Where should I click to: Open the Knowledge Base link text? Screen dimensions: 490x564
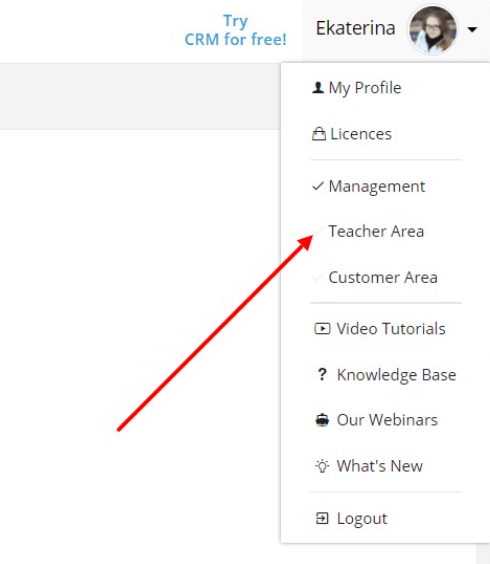(396, 375)
